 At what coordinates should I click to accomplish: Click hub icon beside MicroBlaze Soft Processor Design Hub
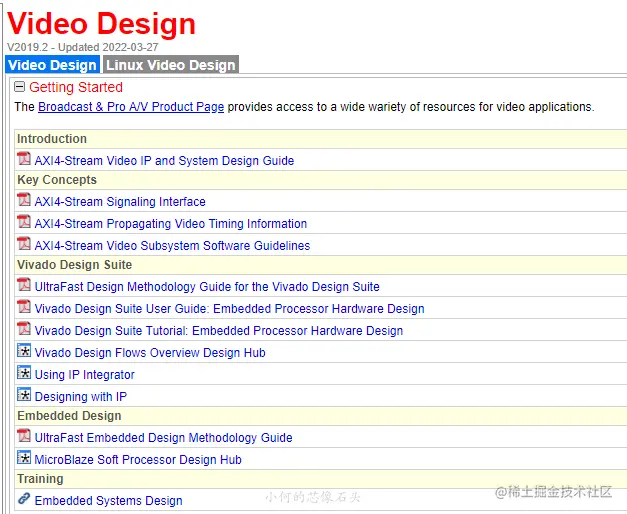coord(24,458)
